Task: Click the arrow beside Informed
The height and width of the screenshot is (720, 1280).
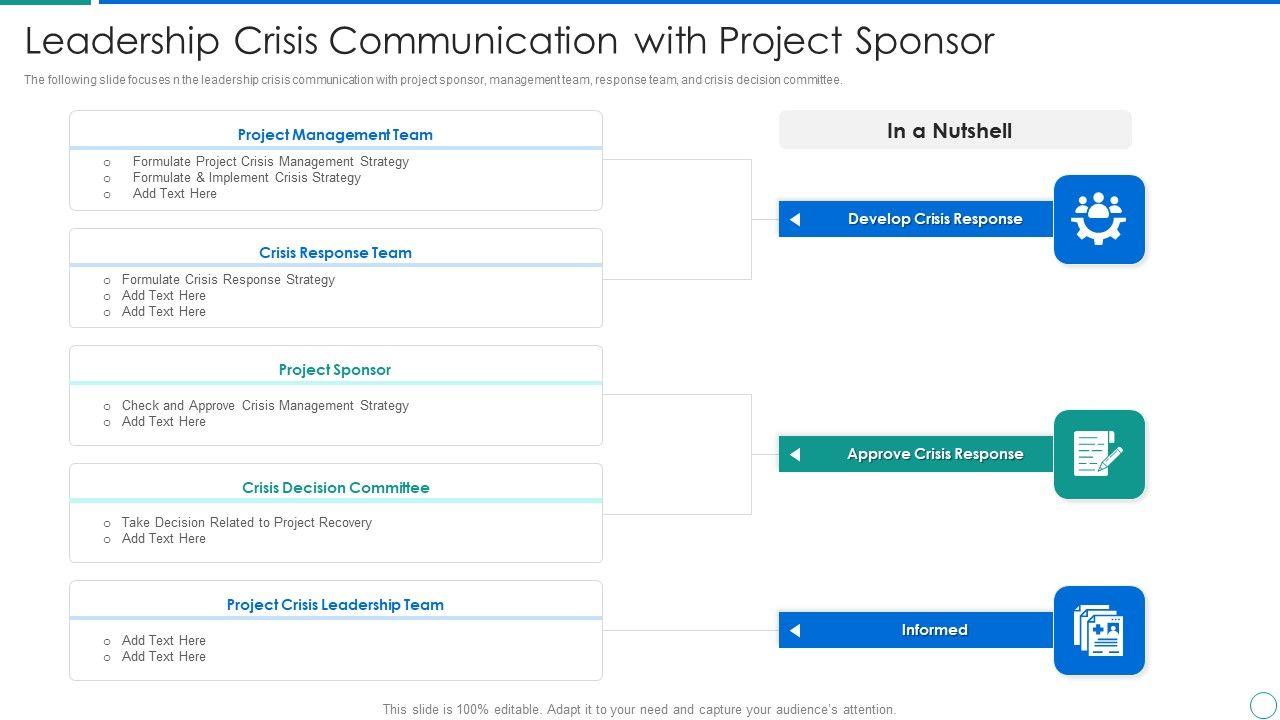Action: pyautogui.click(x=795, y=630)
